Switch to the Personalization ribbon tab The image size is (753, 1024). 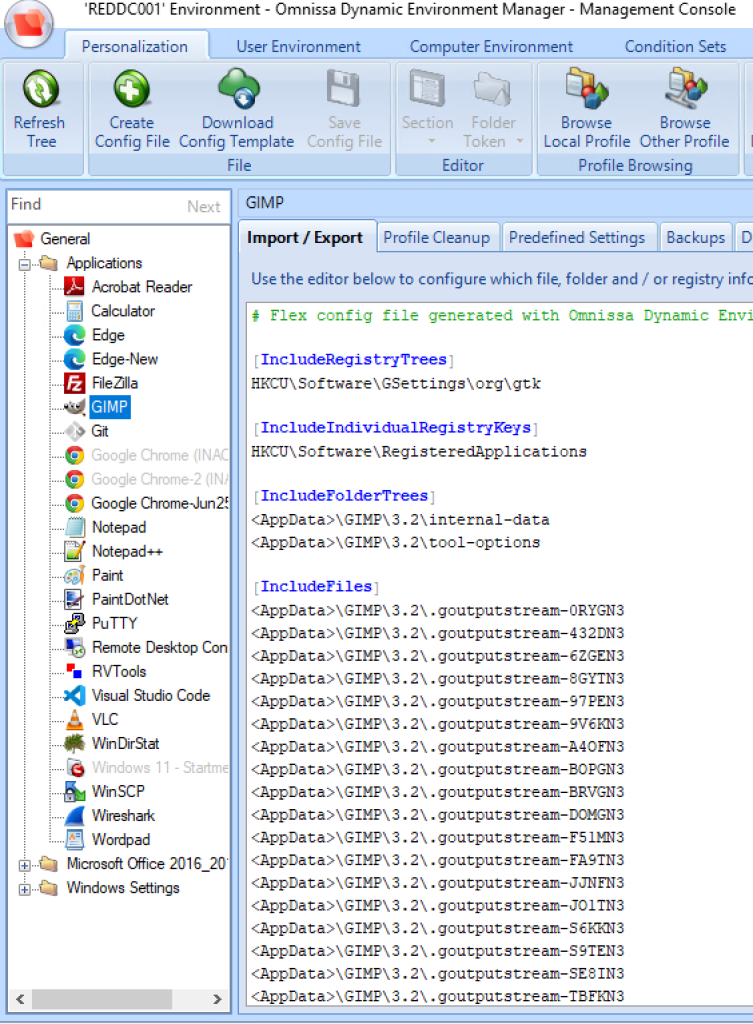(135, 46)
